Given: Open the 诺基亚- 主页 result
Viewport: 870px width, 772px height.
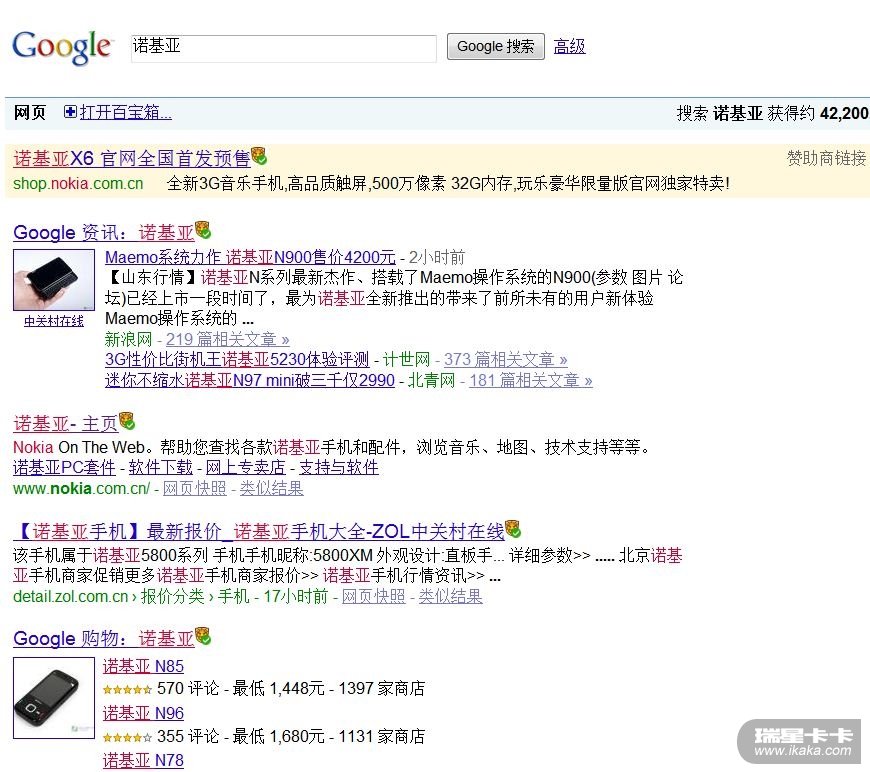Looking at the screenshot, I should coord(65,424).
